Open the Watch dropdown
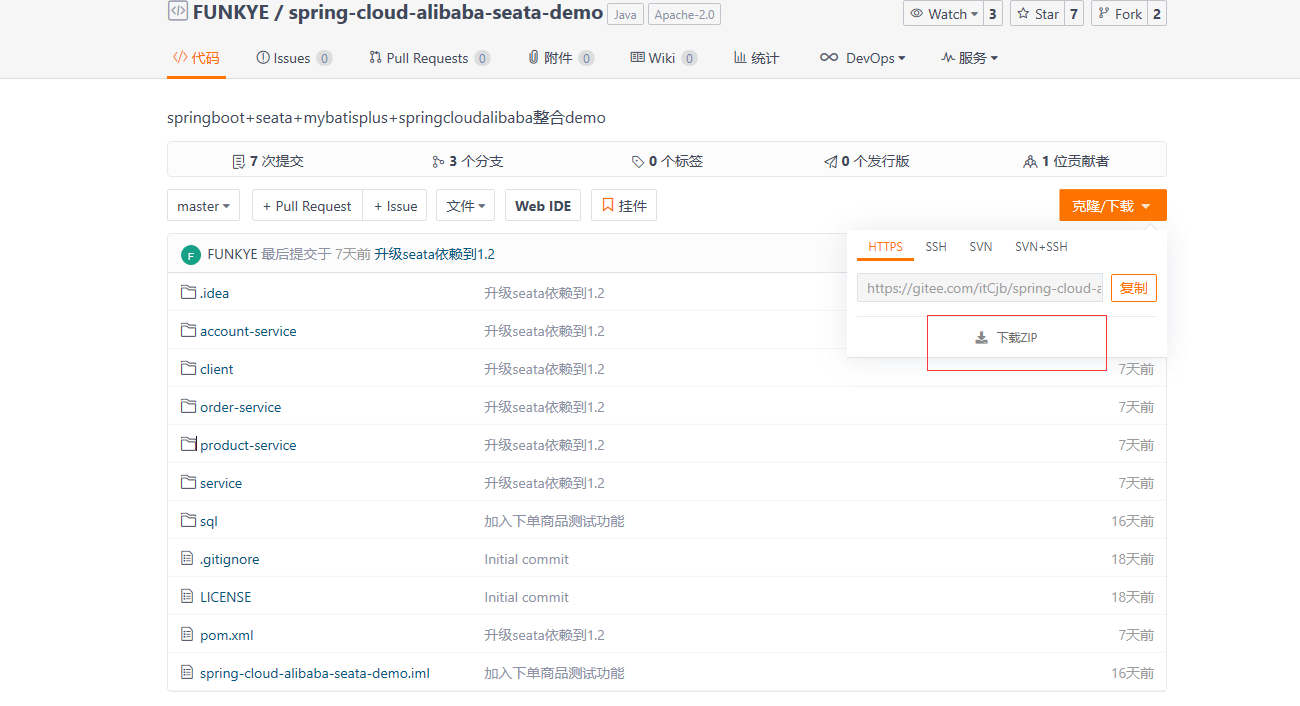Screen dimensions: 1300x706 click(943, 14)
